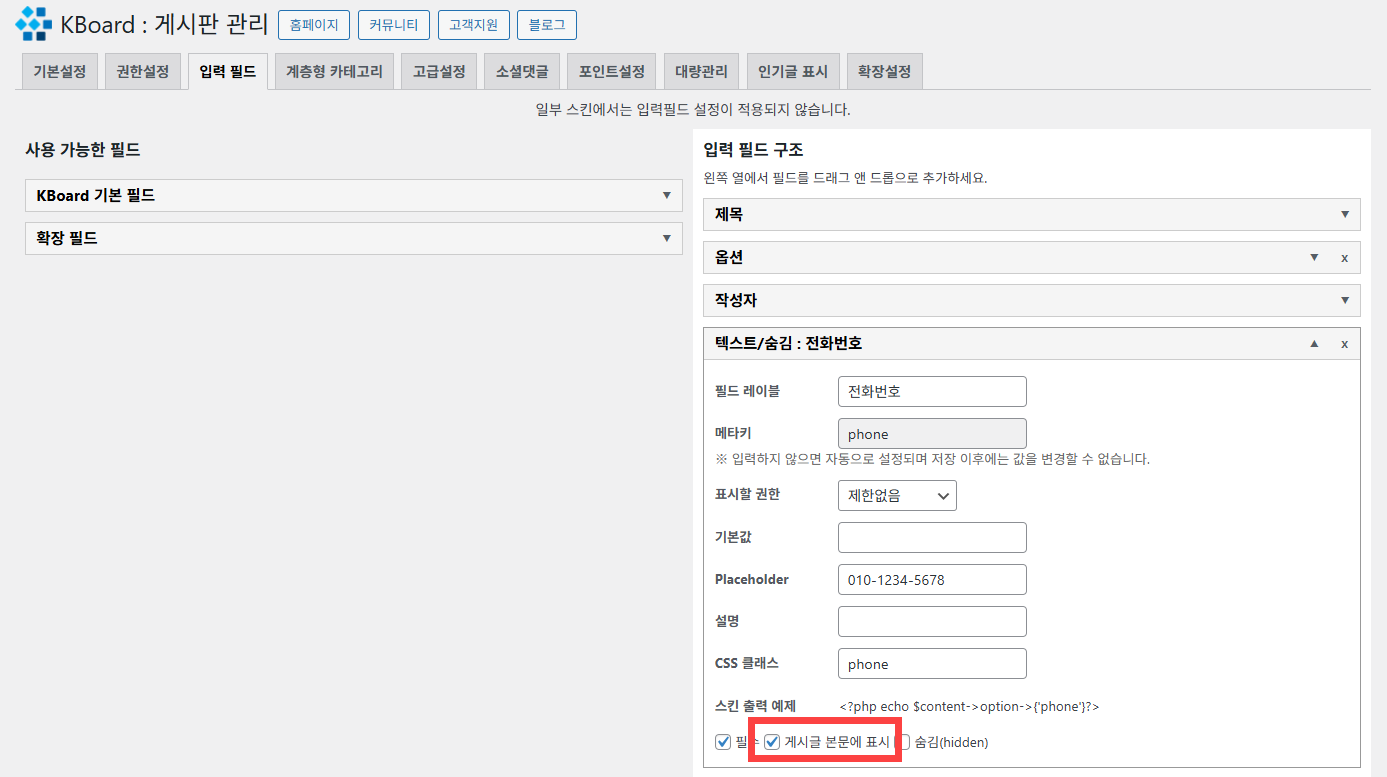The image size is (1387, 777).
Task: Click the empty 설명 input field
Action: 932,621
